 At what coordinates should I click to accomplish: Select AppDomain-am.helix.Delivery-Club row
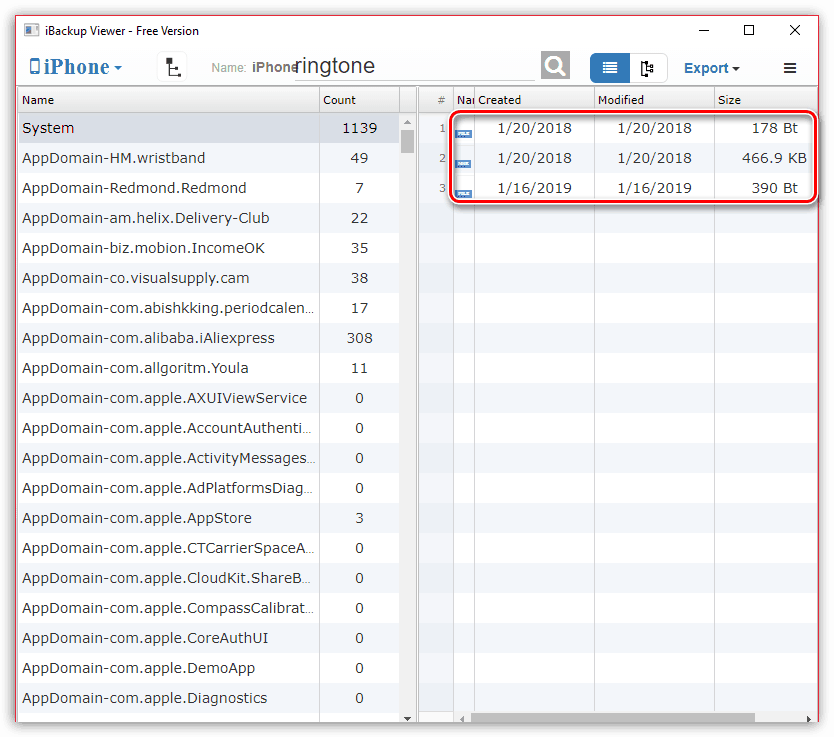208,218
